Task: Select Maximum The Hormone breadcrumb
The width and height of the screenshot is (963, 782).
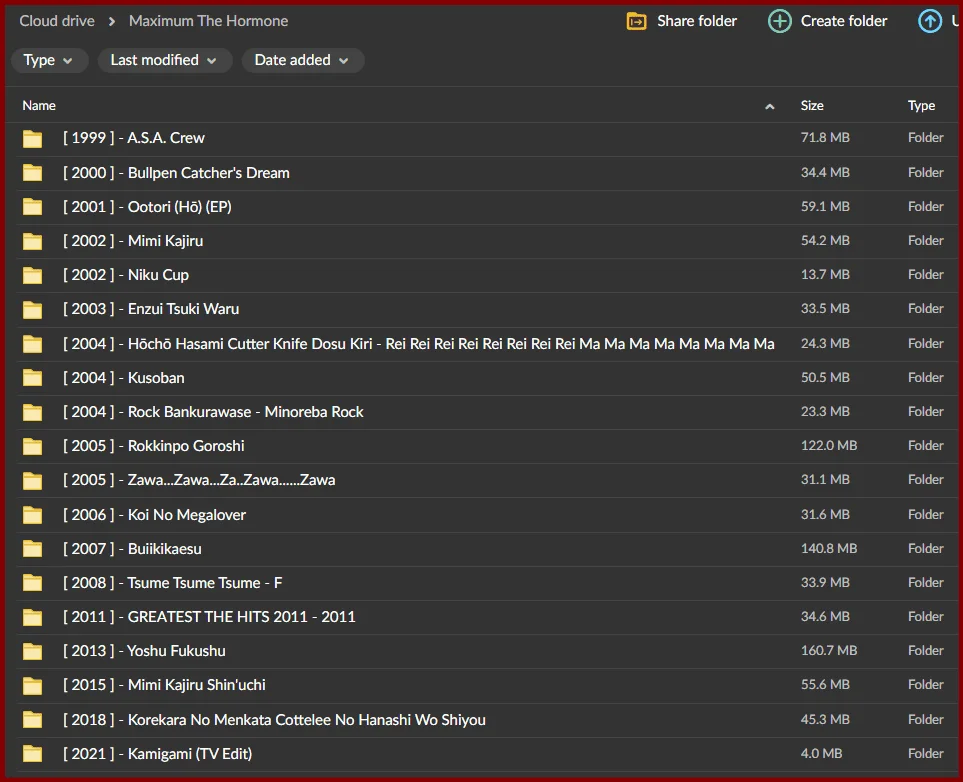Action: click(208, 21)
